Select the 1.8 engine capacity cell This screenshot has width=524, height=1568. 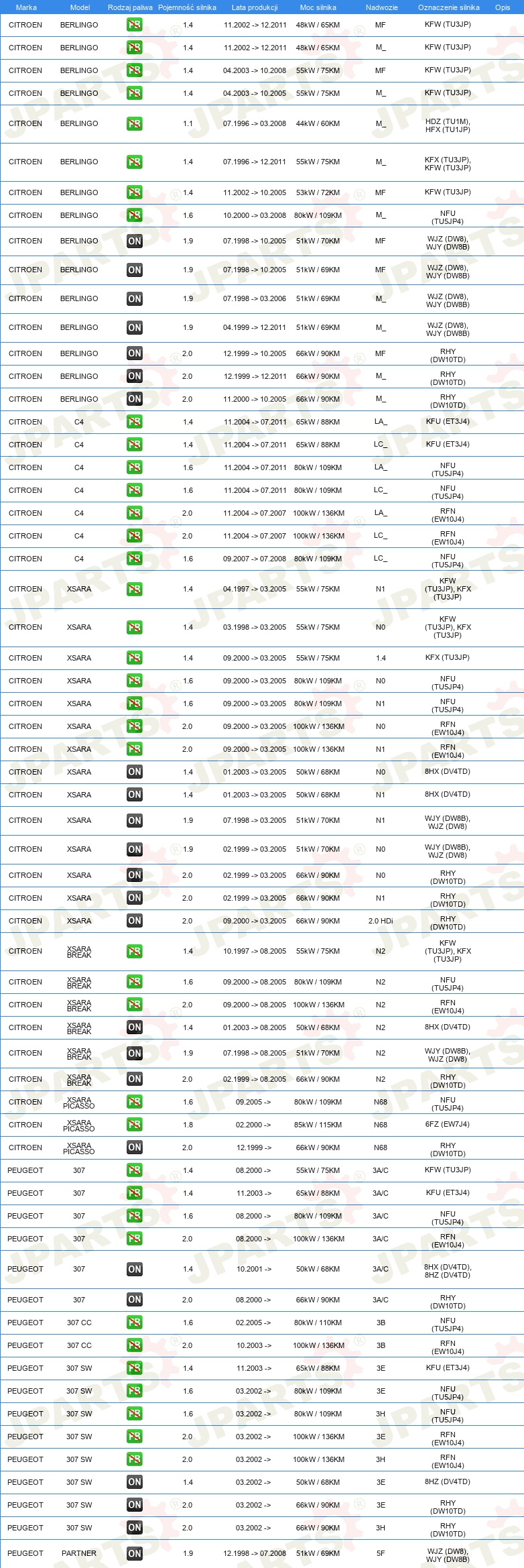188,1125
